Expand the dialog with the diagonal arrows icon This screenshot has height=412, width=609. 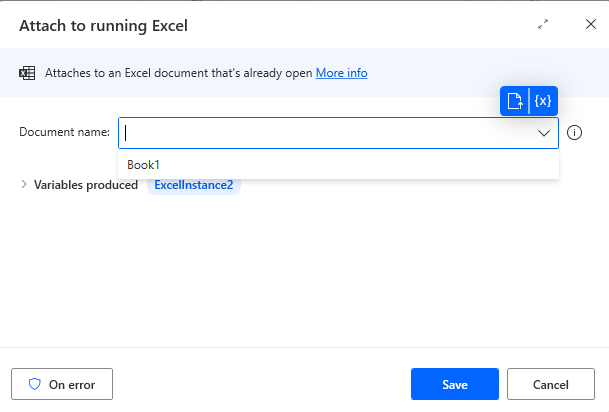click(543, 24)
